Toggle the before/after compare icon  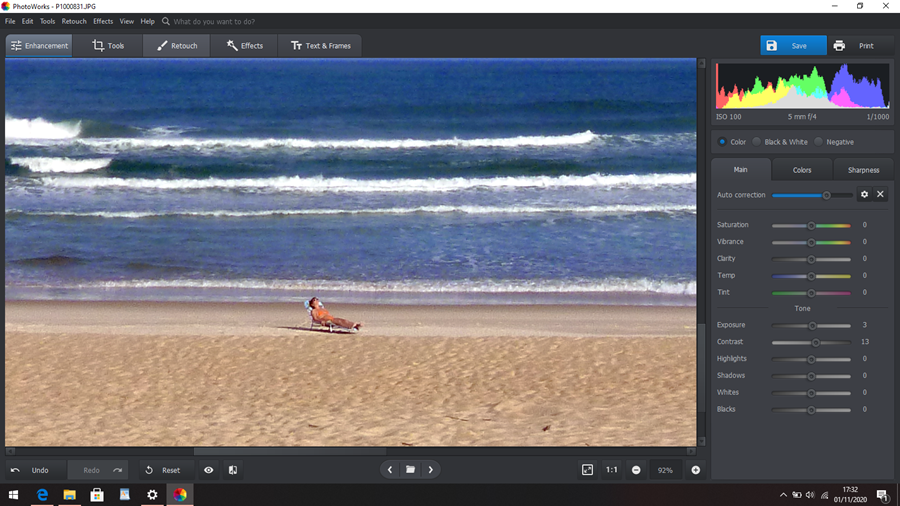232,470
